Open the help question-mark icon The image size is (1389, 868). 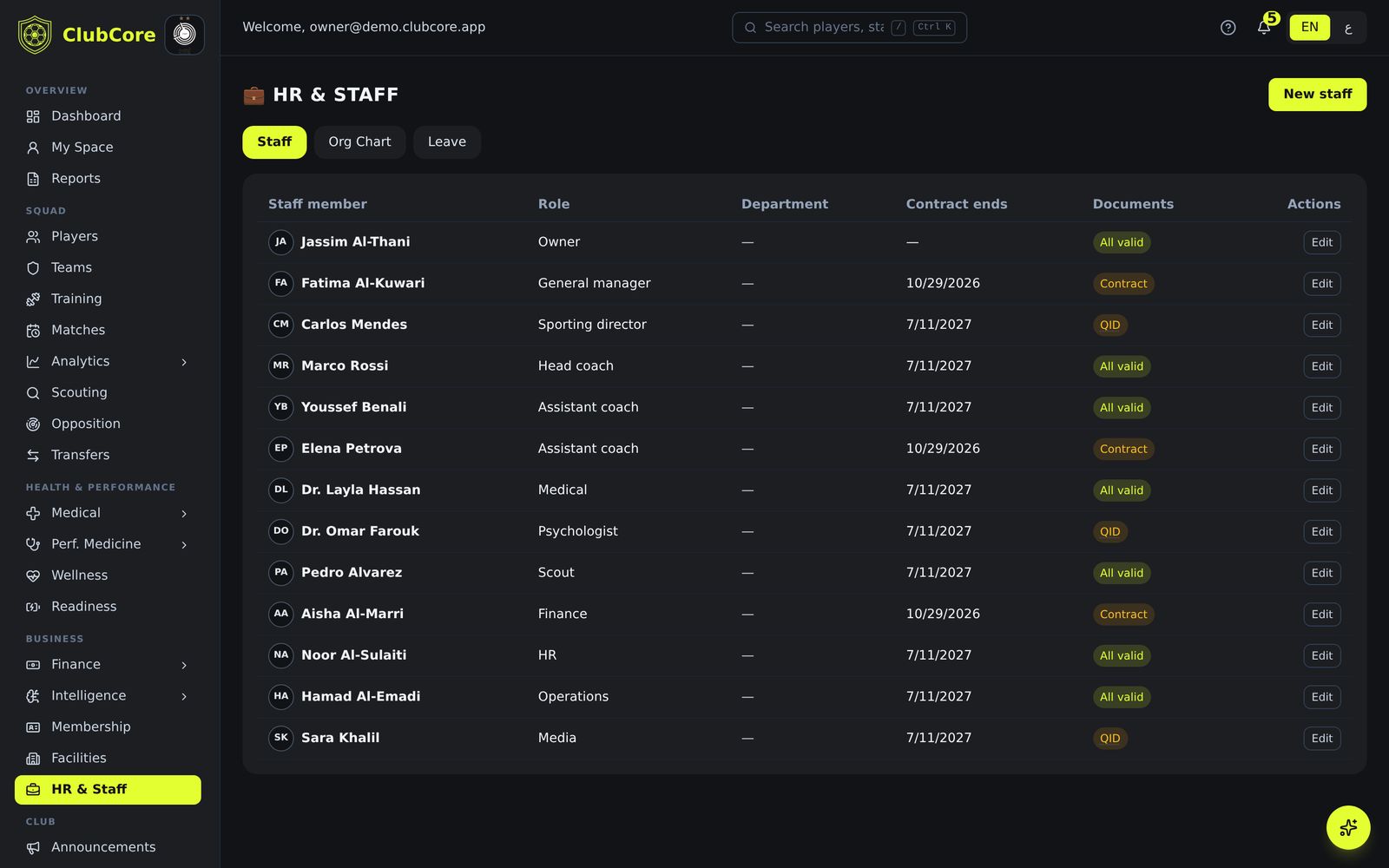(x=1228, y=28)
